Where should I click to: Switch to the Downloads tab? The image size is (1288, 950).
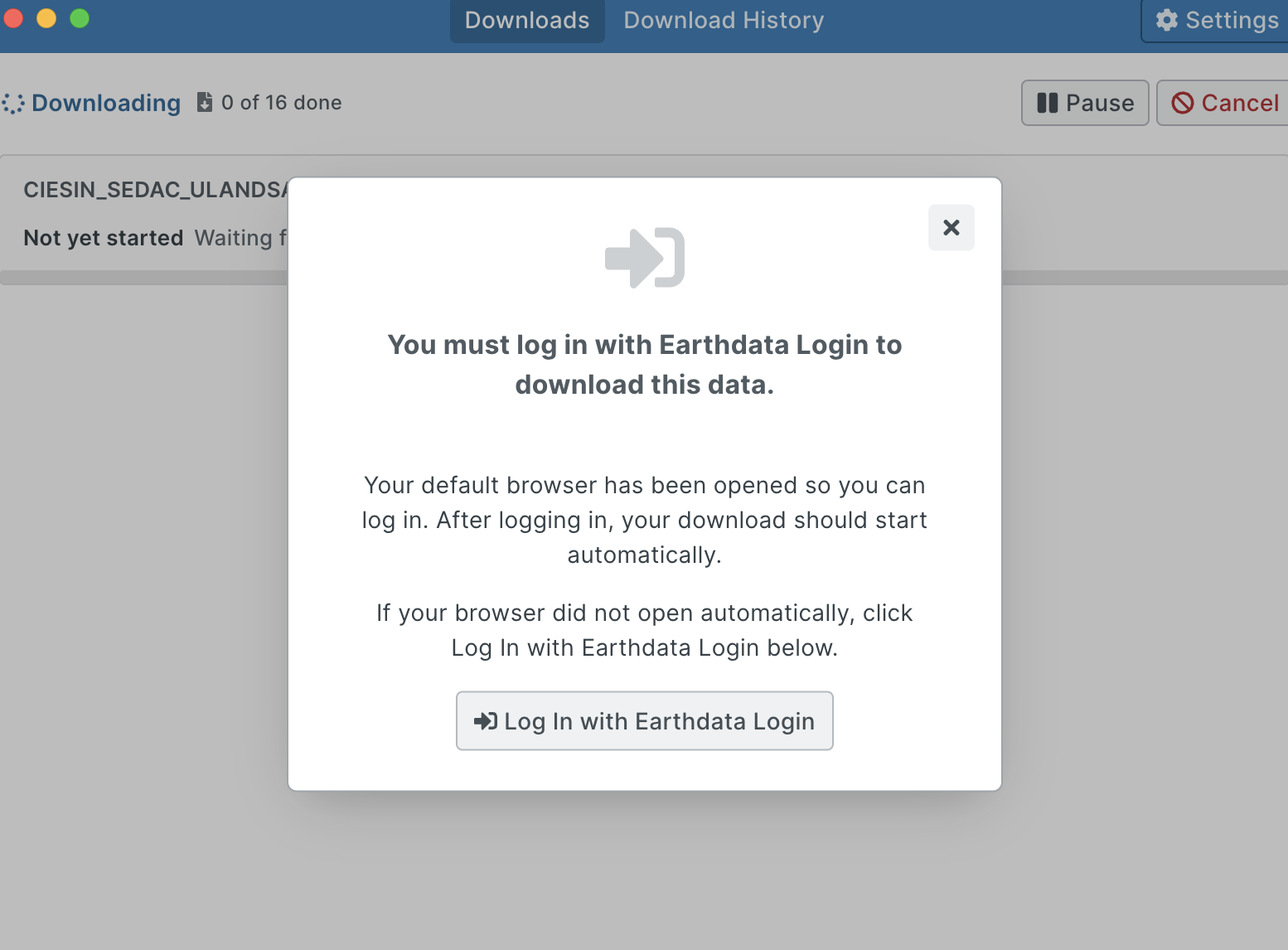click(527, 21)
